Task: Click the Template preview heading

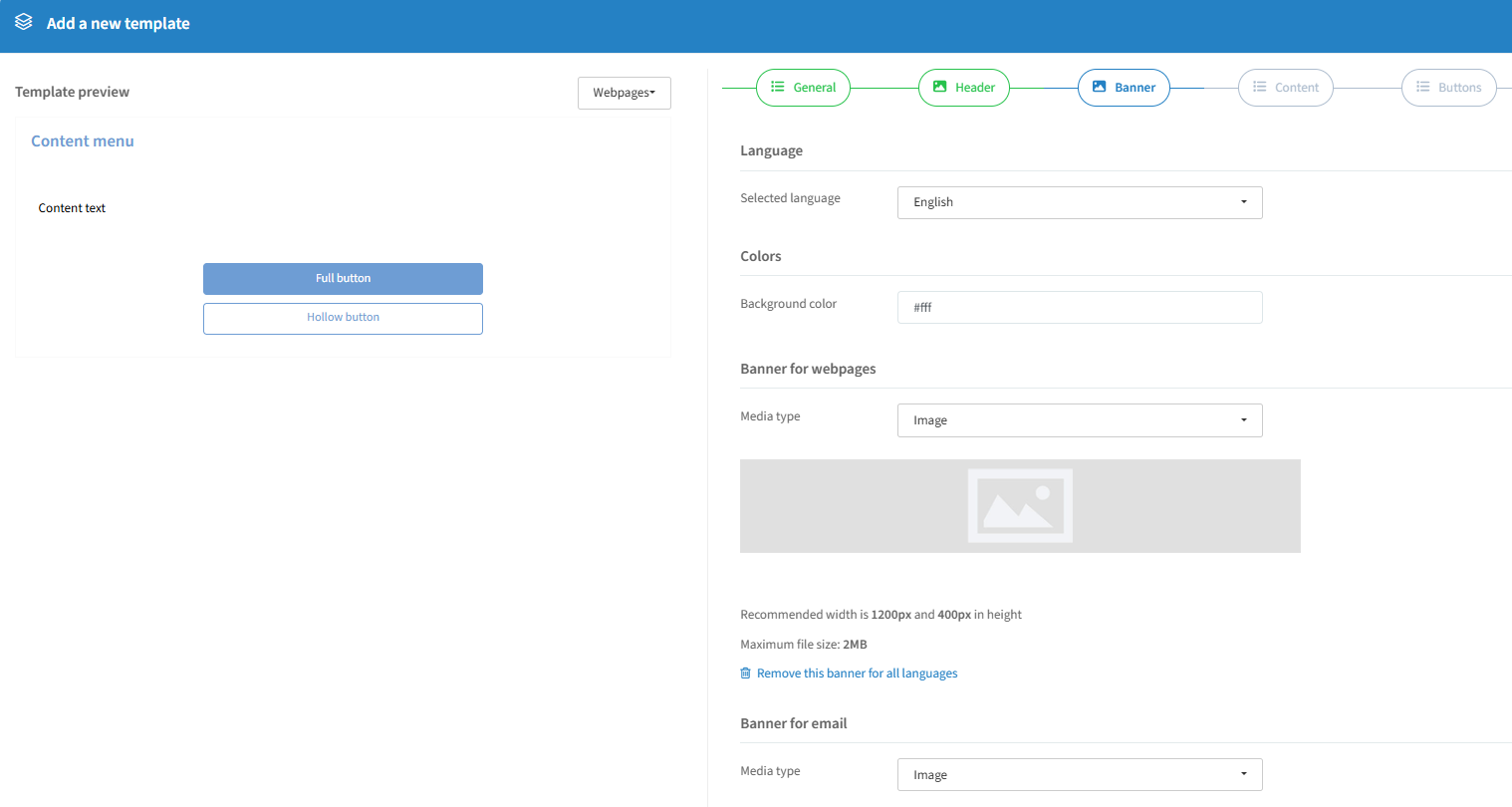Action: [x=72, y=92]
